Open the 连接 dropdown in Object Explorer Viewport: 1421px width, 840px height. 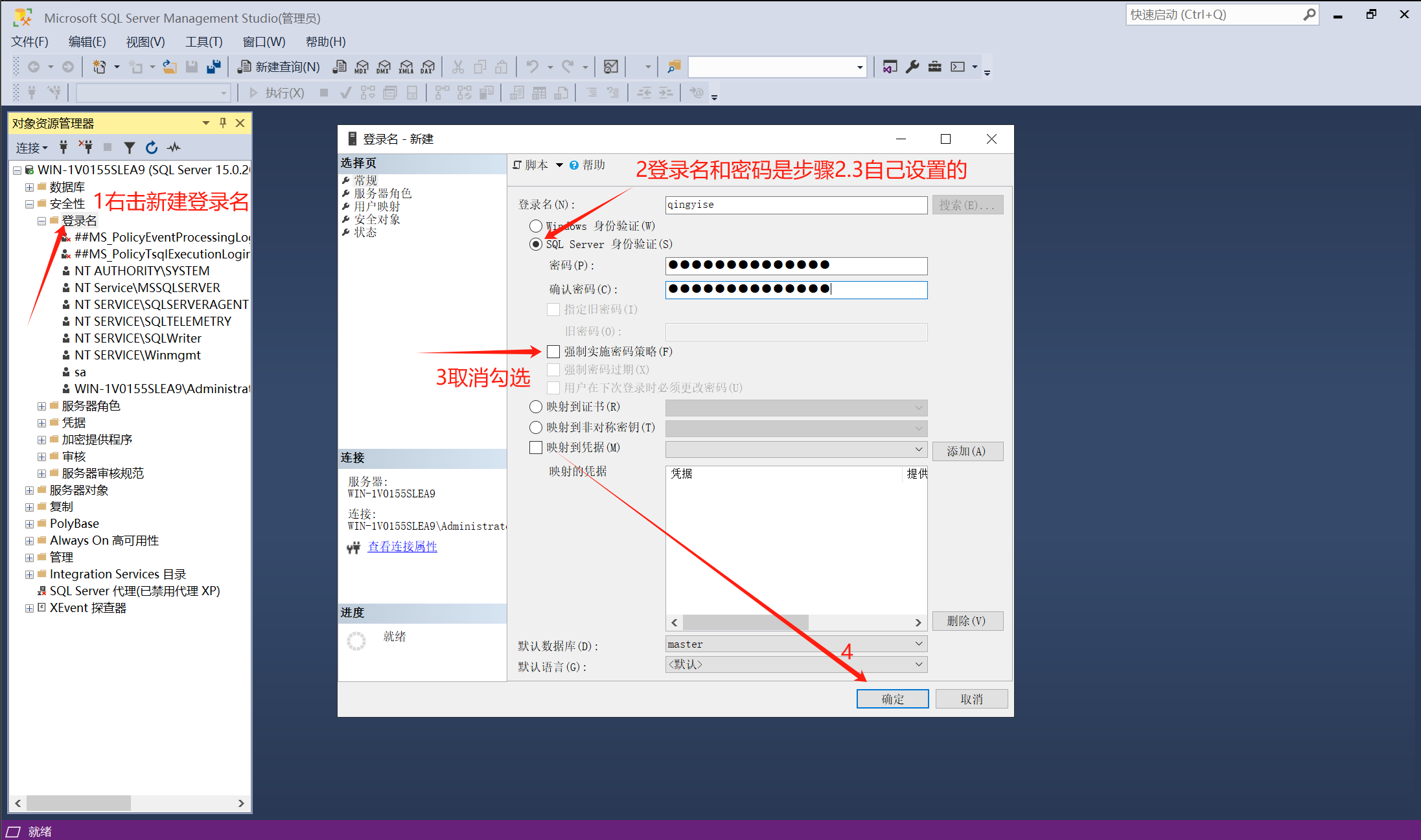32,148
